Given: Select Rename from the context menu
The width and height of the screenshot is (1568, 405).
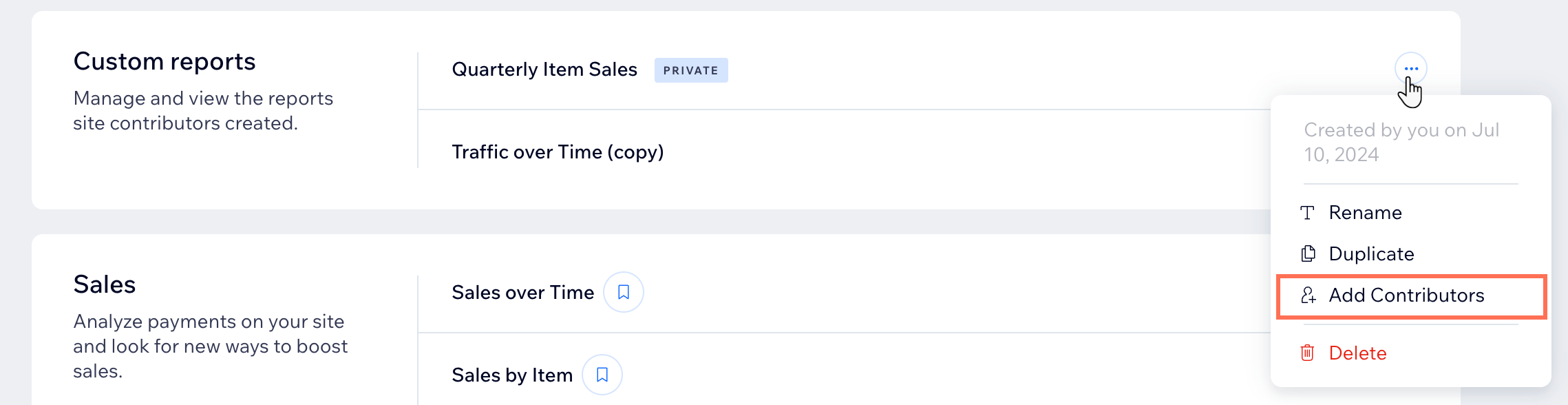Looking at the screenshot, I should (1365, 213).
